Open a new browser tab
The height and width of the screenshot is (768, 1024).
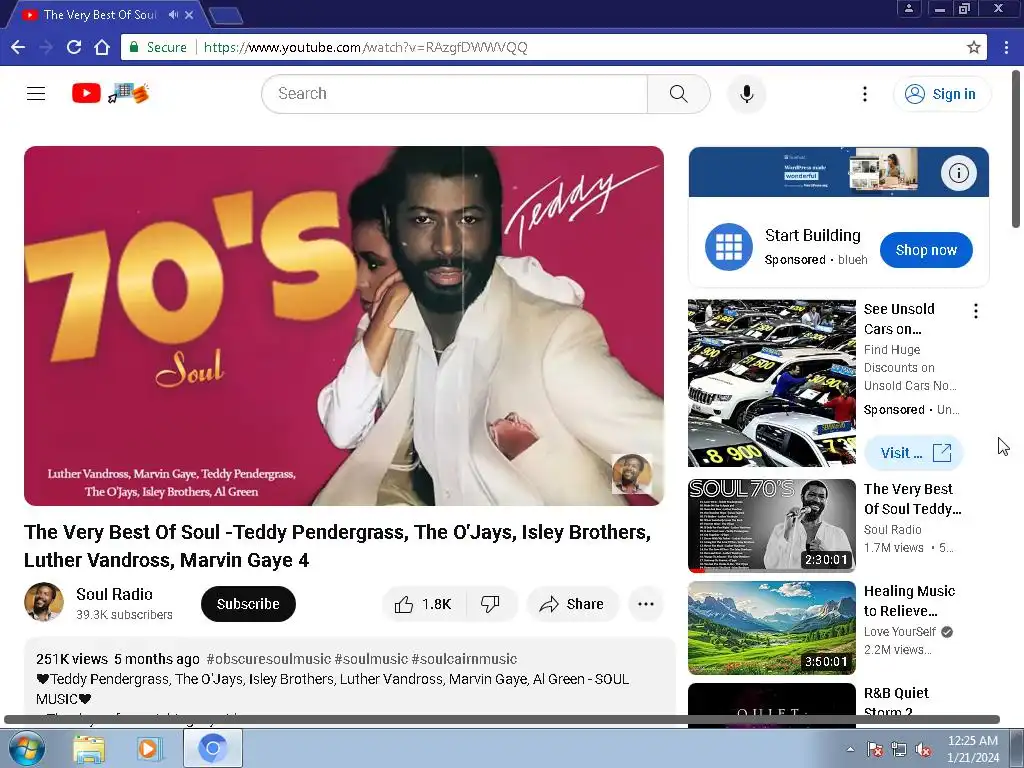pyautogui.click(x=227, y=16)
